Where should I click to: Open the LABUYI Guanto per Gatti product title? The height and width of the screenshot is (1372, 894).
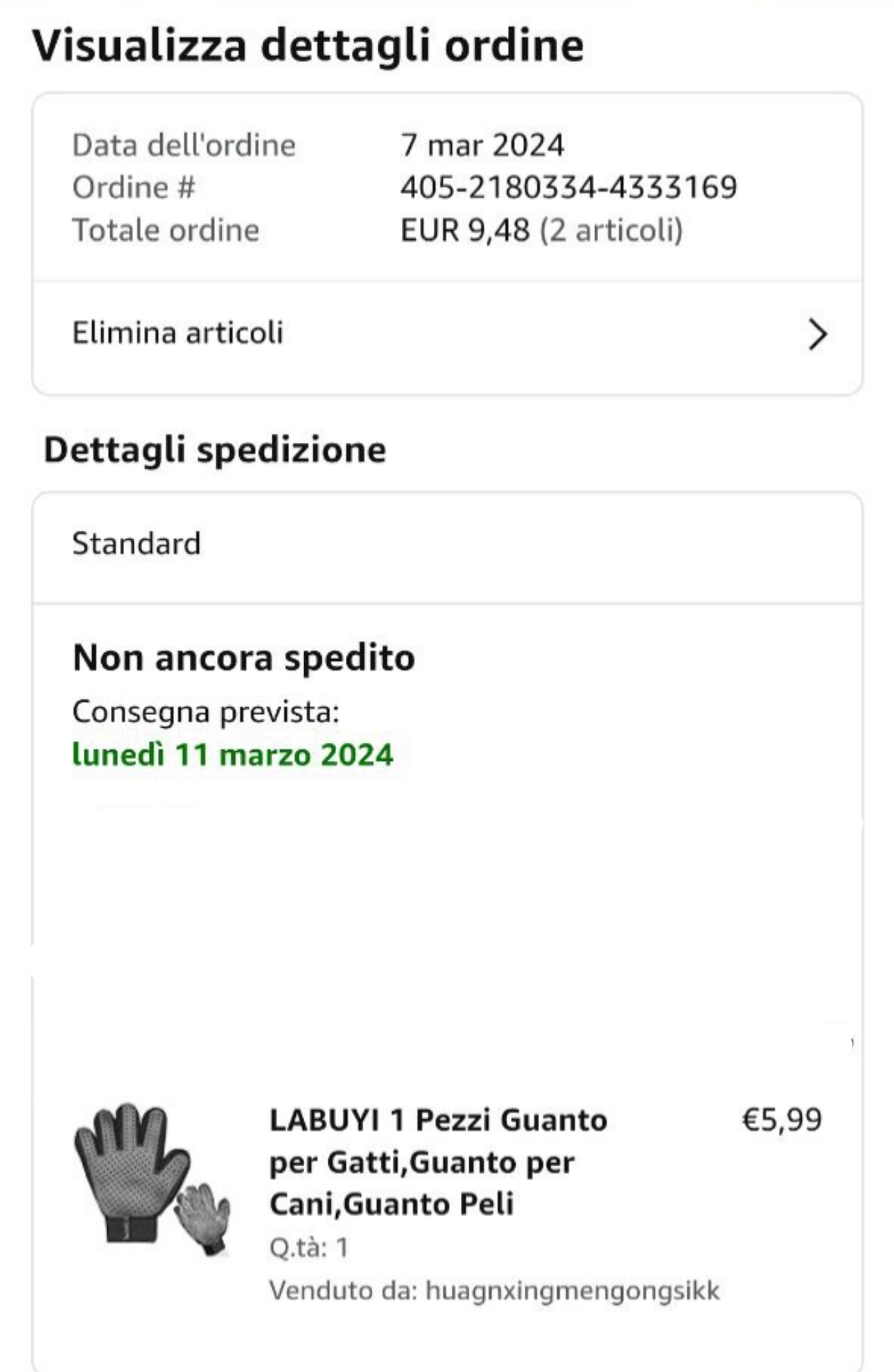pyautogui.click(x=438, y=1162)
